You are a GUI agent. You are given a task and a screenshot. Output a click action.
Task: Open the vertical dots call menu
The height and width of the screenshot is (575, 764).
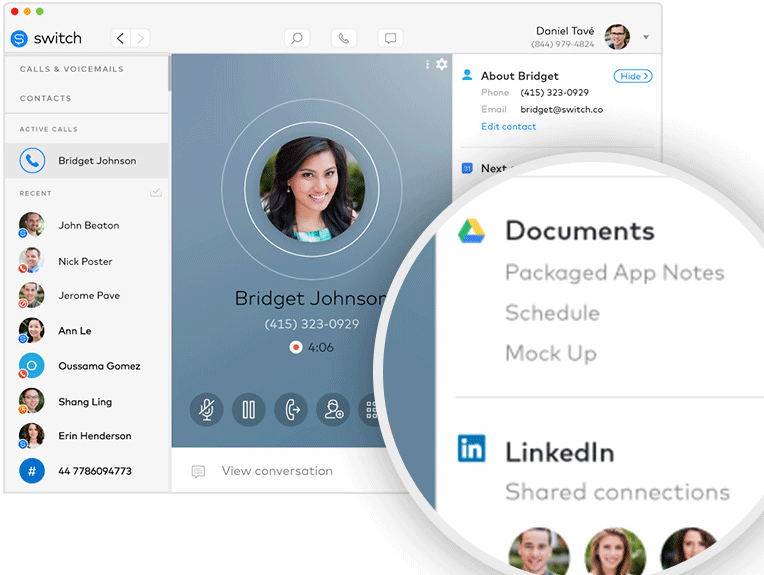pyautogui.click(x=427, y=64)
